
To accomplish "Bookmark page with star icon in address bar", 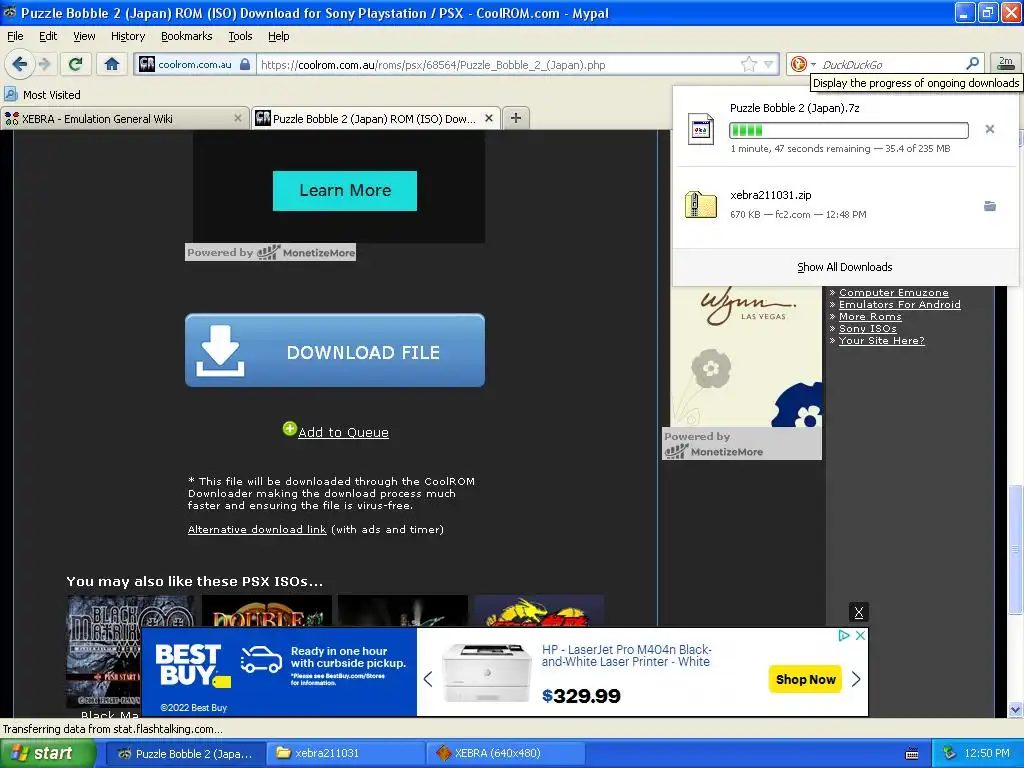I will pos(748,64).
